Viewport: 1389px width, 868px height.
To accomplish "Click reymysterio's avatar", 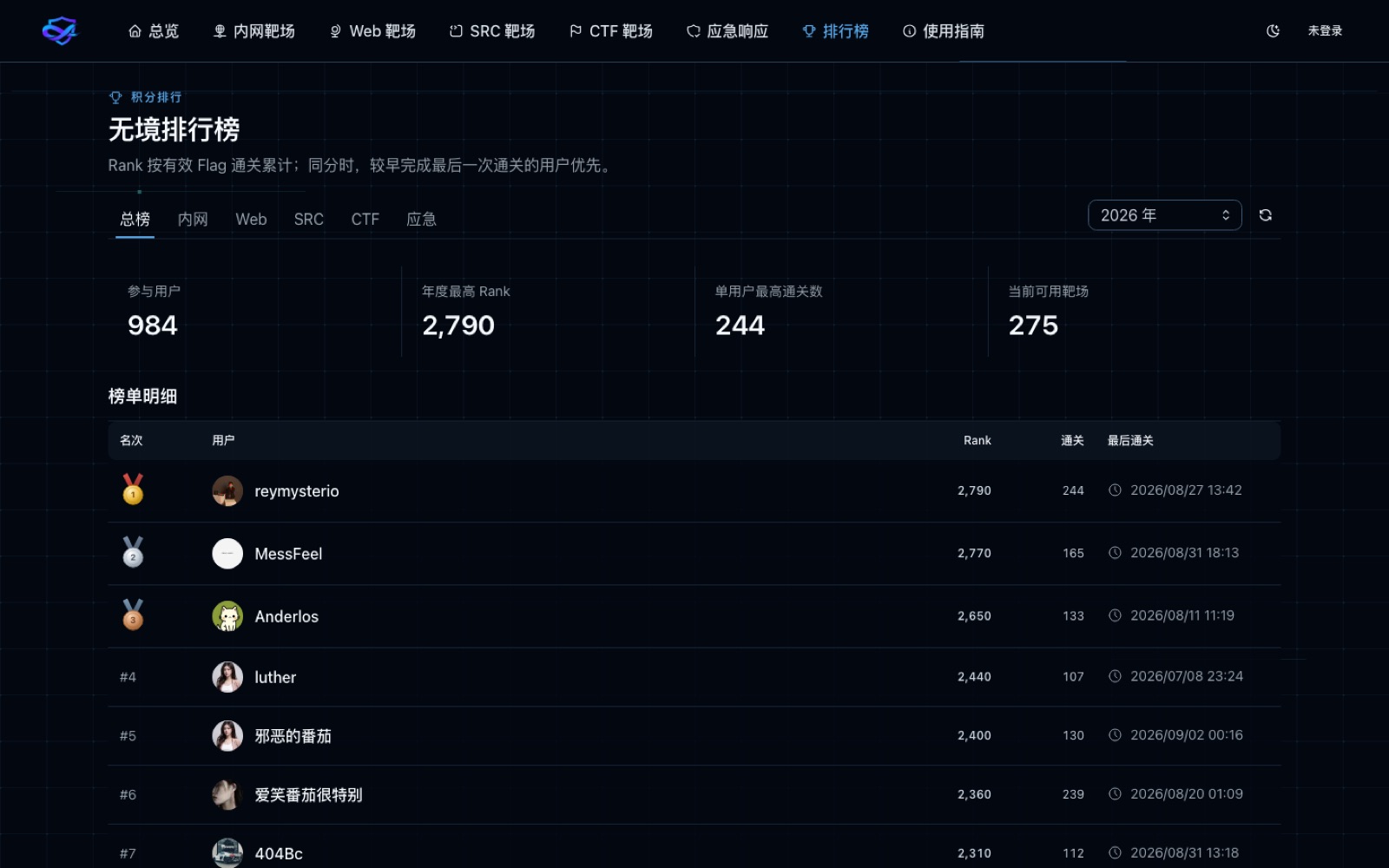I will pos(227,491).
